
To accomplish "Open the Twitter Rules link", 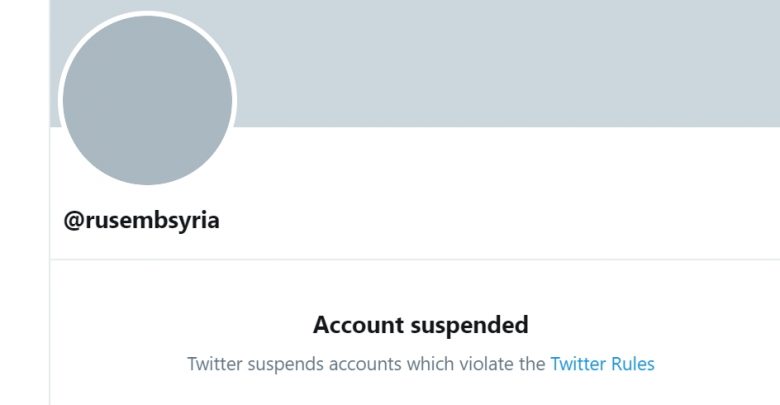I will tap(602, 364).
